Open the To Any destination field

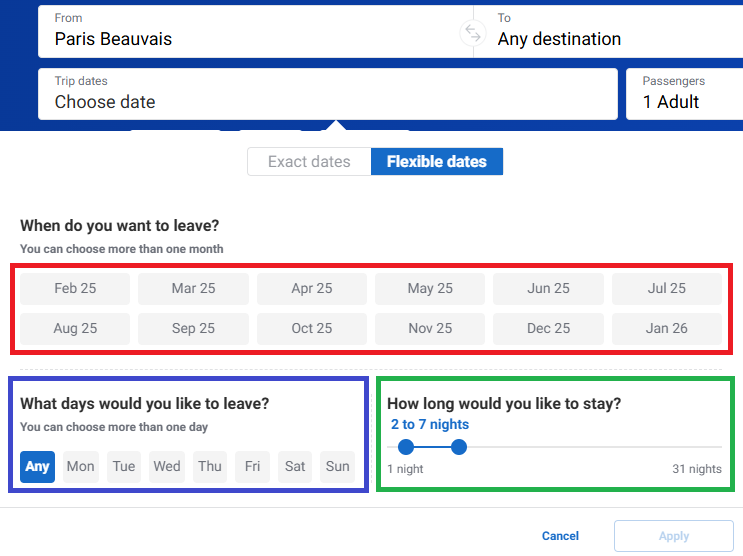pos(610,30)
